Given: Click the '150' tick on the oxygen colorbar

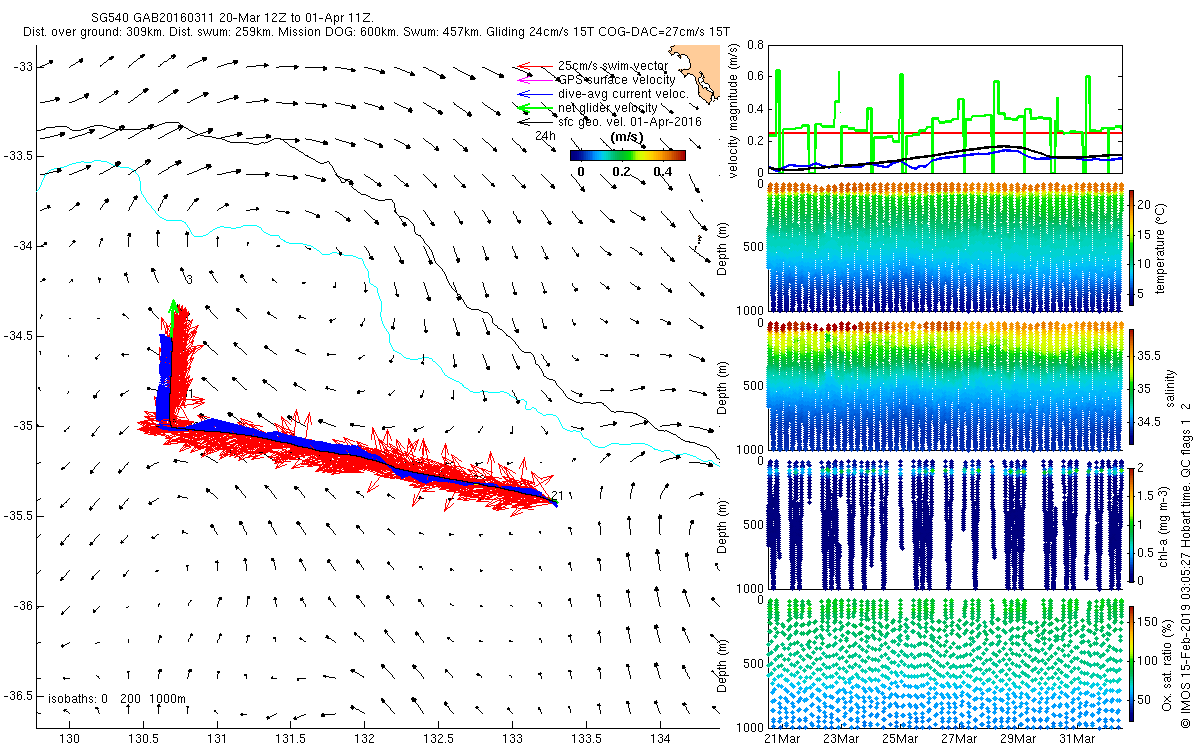Looking at the screenshot, I should [x=1148, y=622].
